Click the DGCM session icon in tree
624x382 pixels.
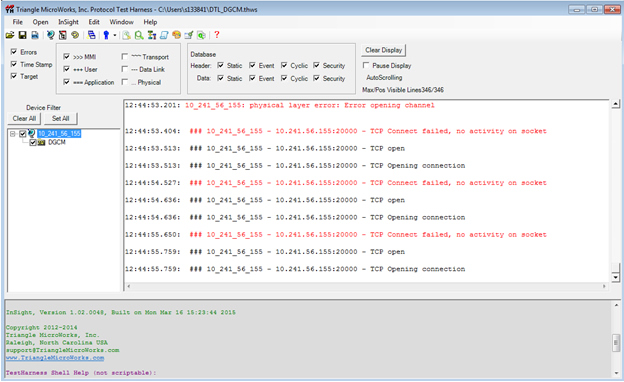click(41, 142)
